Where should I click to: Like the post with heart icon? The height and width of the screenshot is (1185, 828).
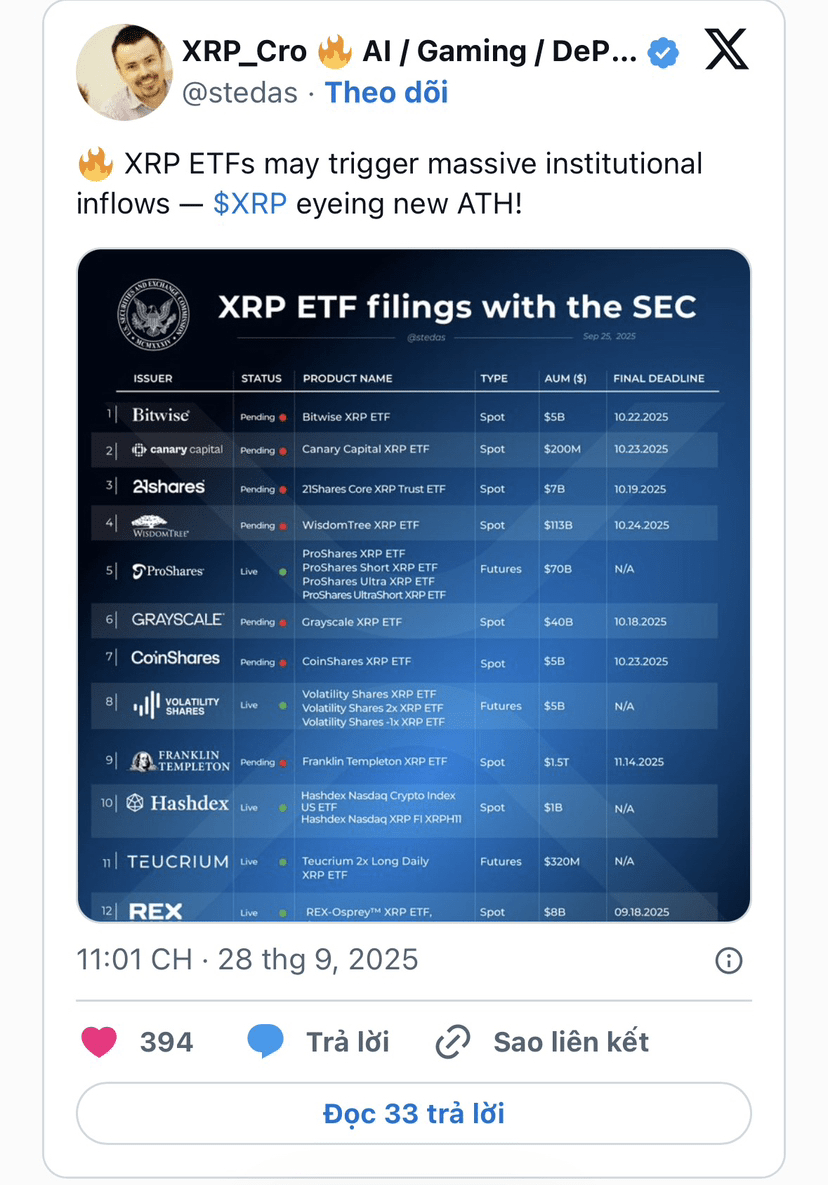[99, 1042]
